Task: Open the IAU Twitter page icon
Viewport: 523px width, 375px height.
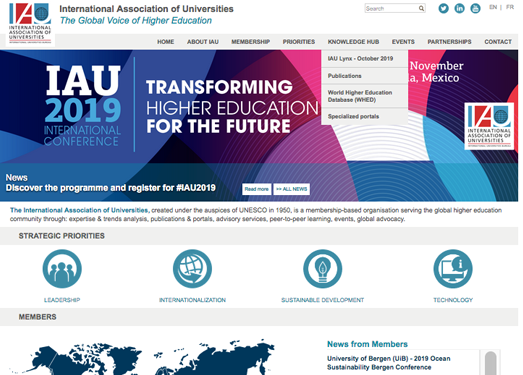Action: tap(443, 8)
